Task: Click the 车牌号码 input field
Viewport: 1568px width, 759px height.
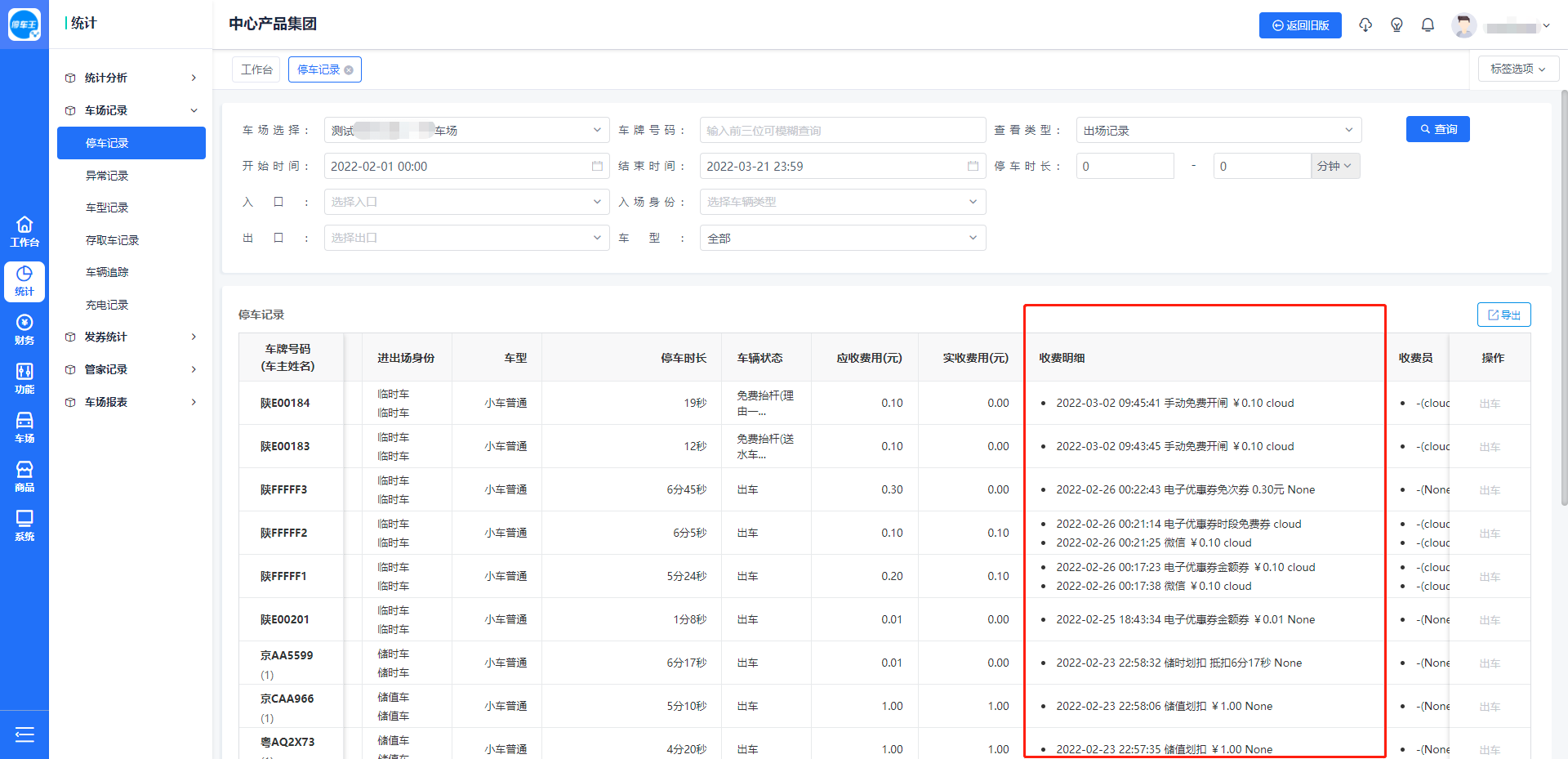Action: tap(842, 131)
